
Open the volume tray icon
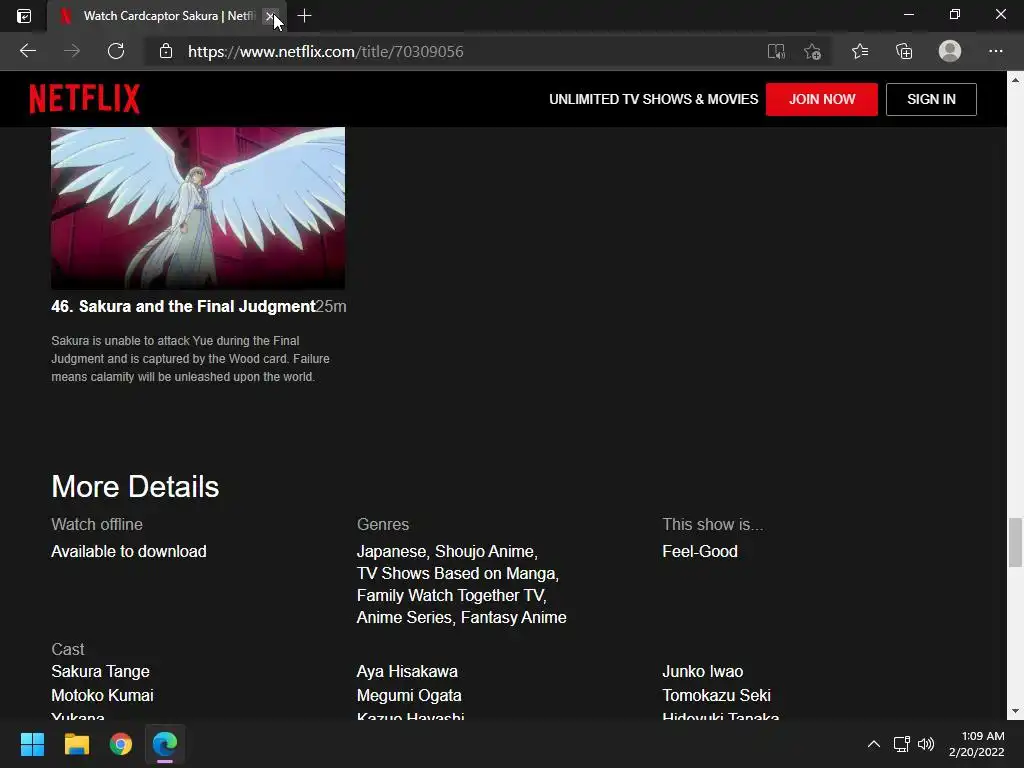point(926,744)
